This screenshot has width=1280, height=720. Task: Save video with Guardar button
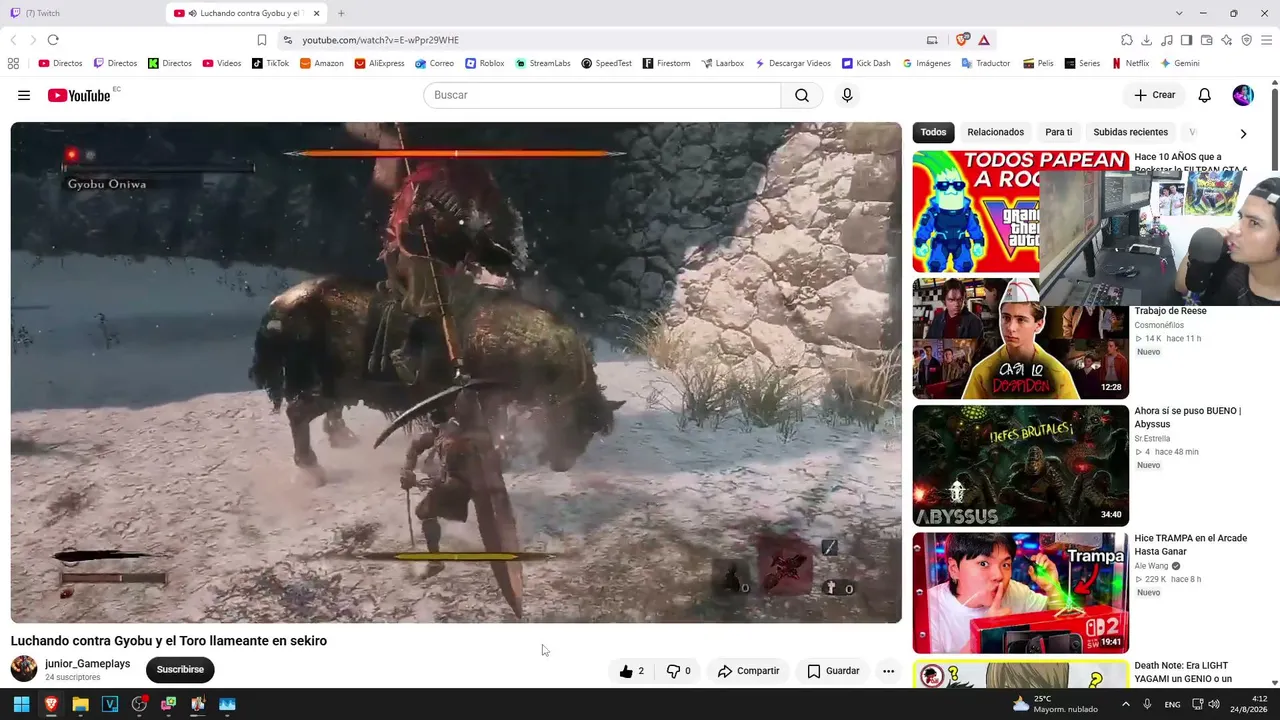pos(833,671)
